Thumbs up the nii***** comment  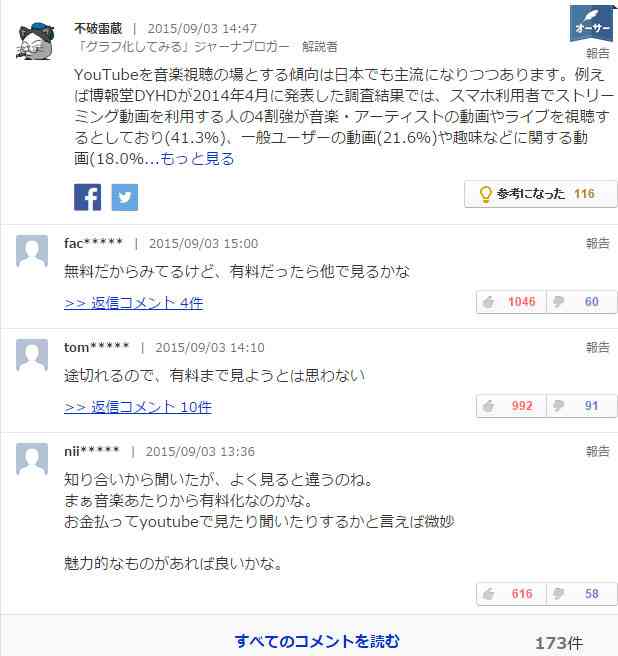pos(511,594)
